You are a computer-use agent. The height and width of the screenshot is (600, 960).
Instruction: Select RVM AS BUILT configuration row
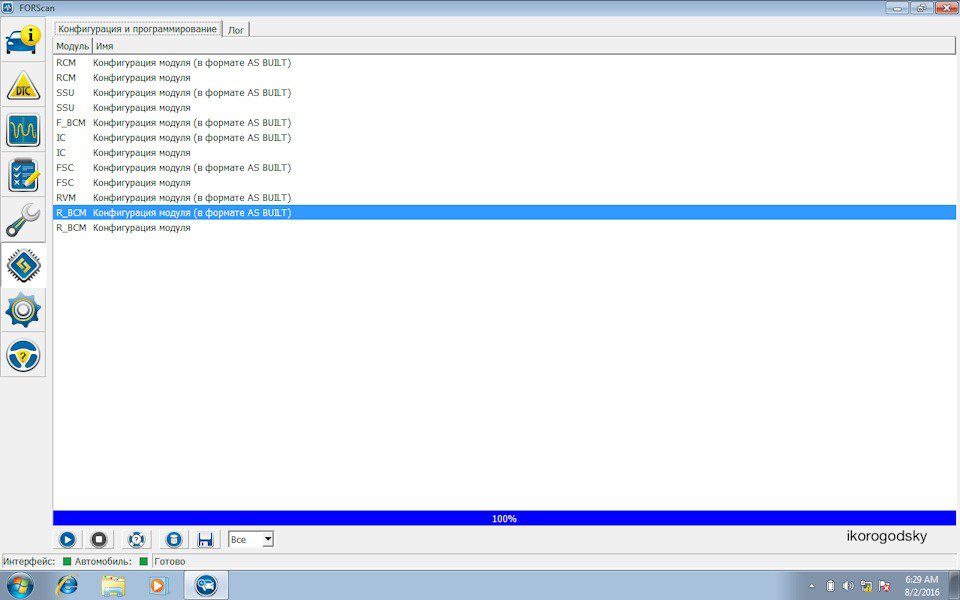coord(191,198)
